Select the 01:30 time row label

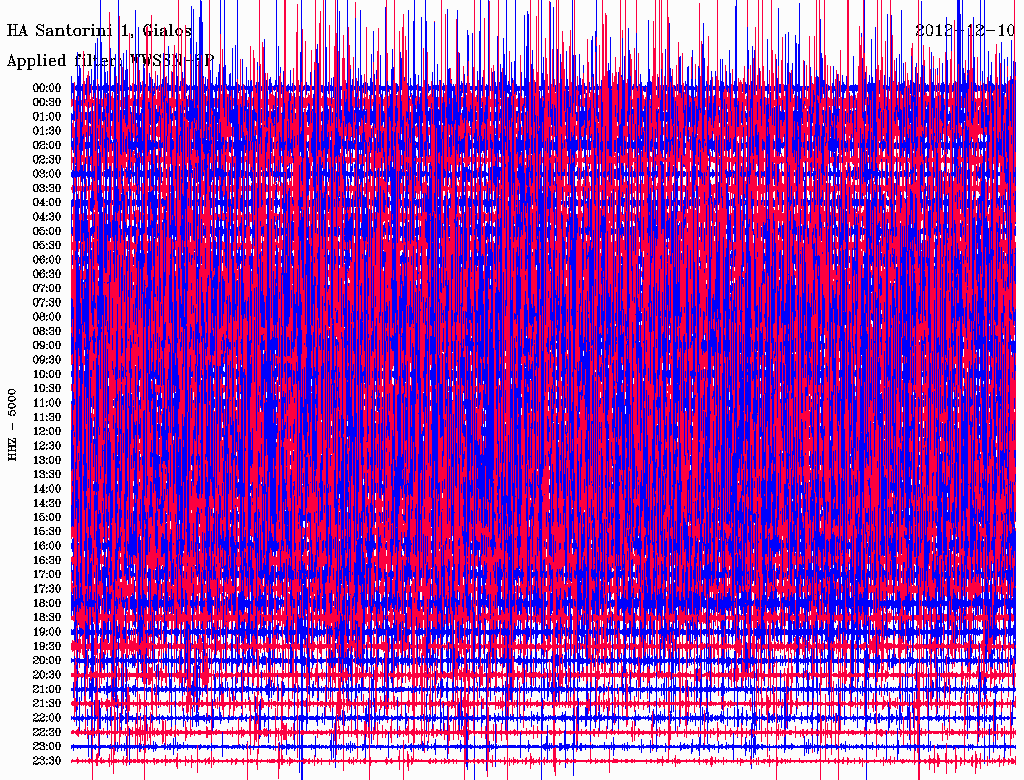[x=47, y=131]
